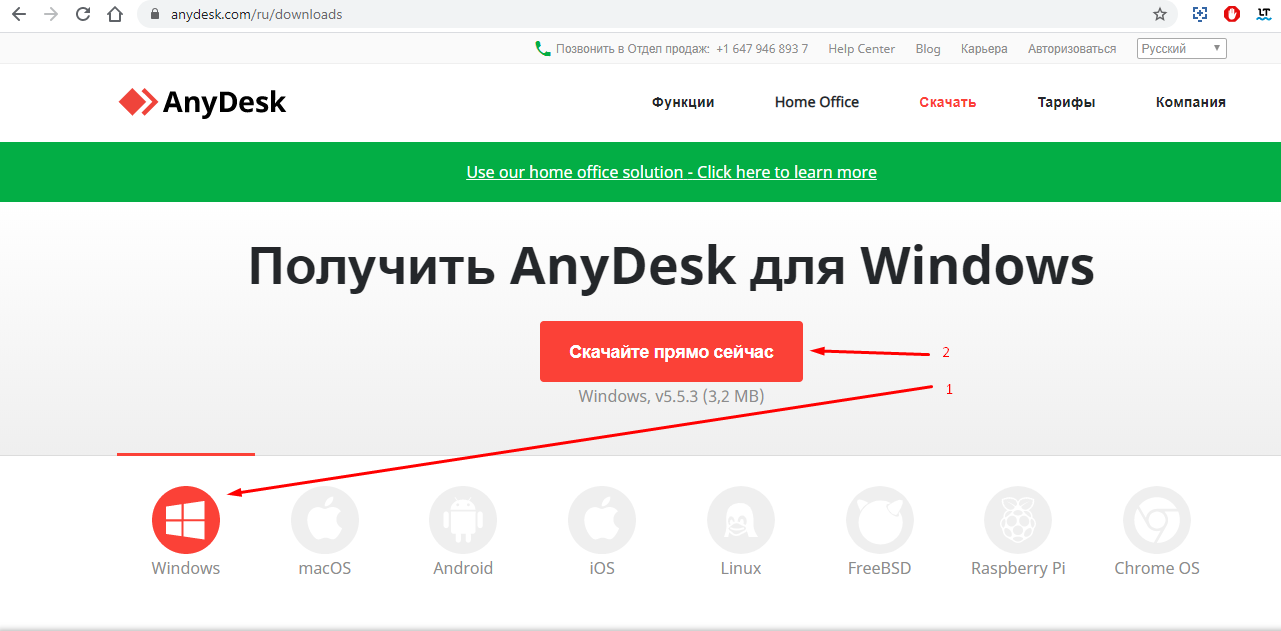Click the FreeBSD label text
1281x631 pixels.
click(880, 568)
